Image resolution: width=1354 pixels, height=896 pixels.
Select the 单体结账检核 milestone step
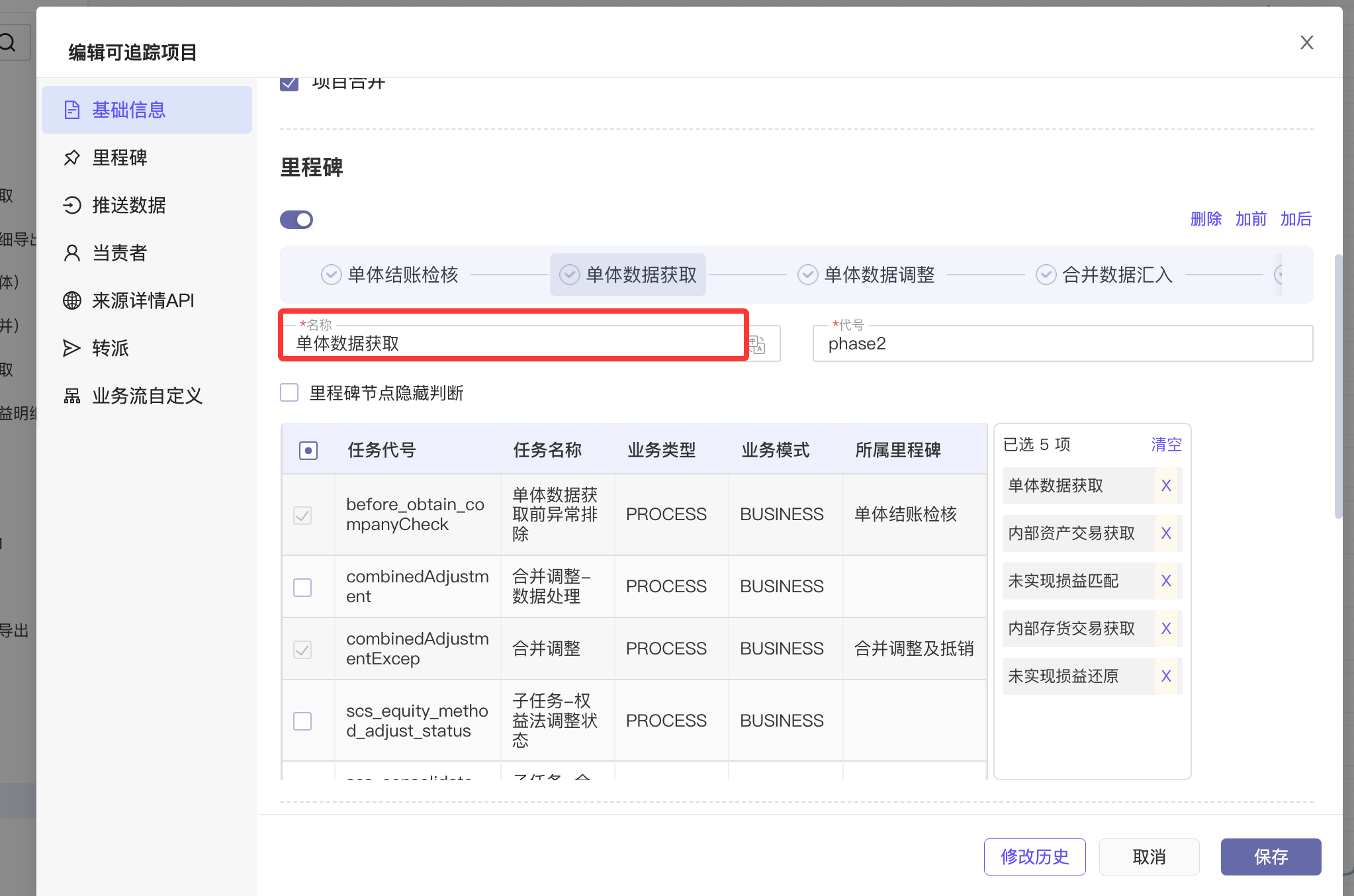[390, 275]
